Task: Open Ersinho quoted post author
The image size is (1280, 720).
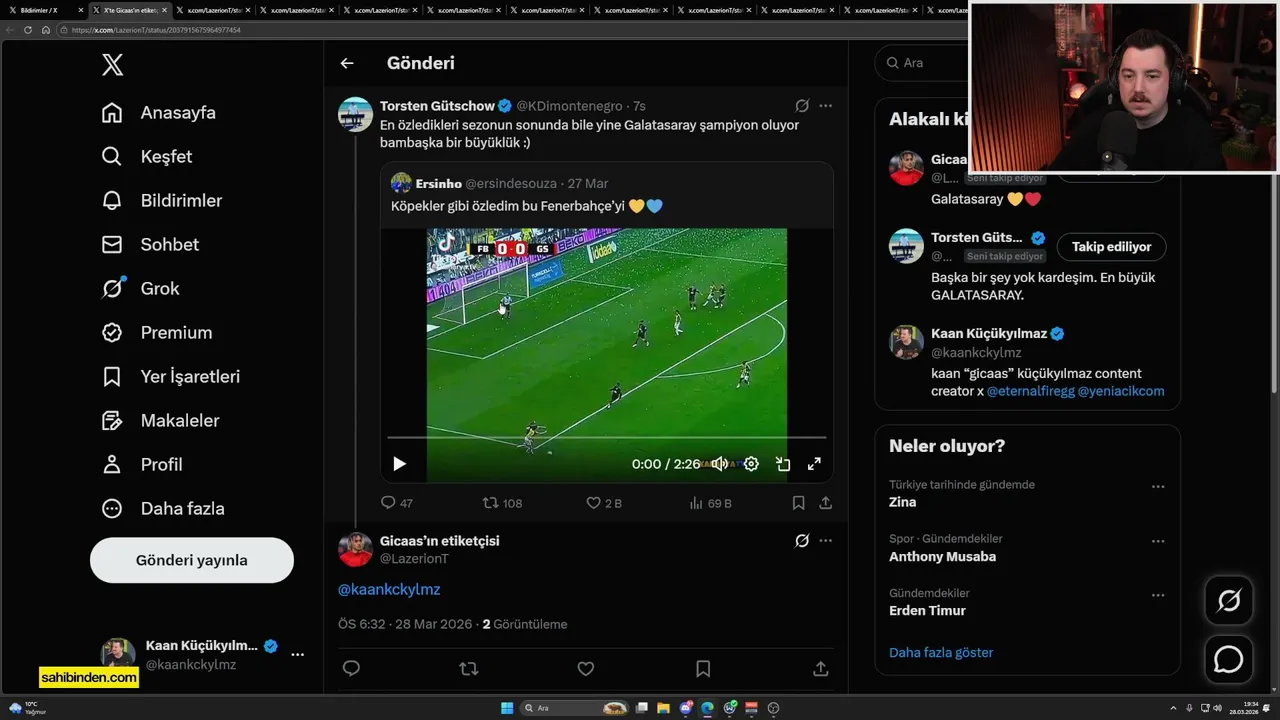Action: 439,183
